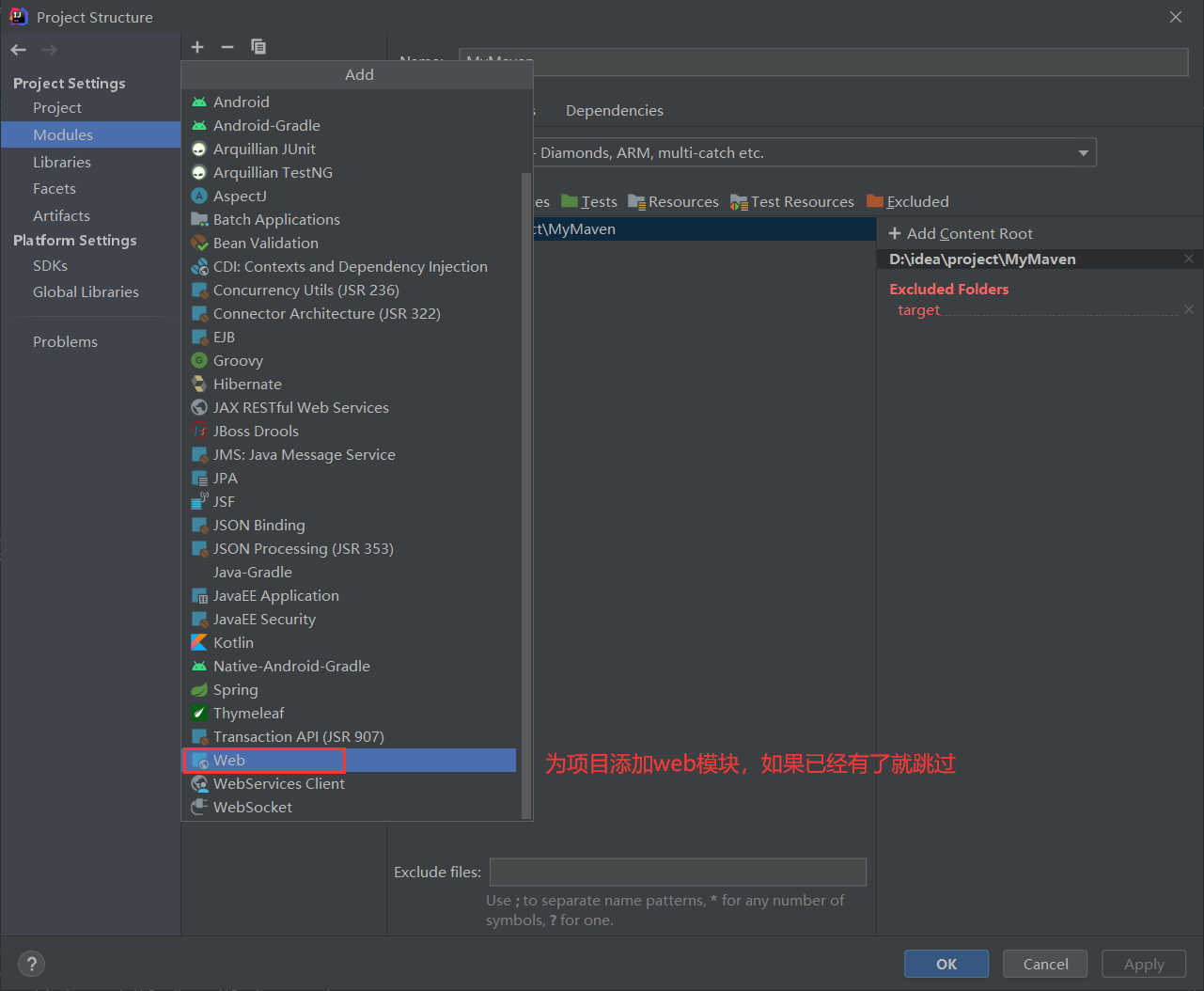Select the Groovy icon
Viewport: 1204px width, 991px height.
tap(199, 360)
